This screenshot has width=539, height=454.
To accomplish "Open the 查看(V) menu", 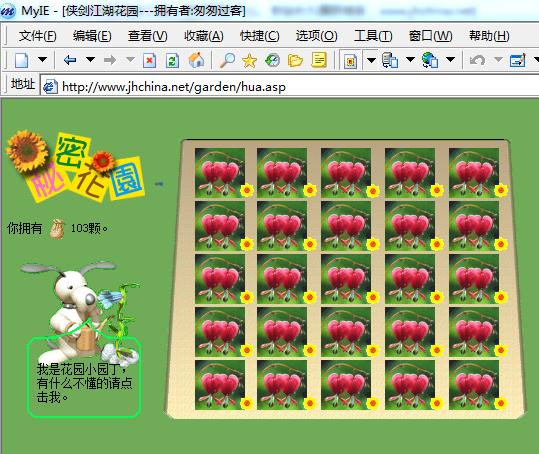I will pyautogui.click(x=148, y=36).
